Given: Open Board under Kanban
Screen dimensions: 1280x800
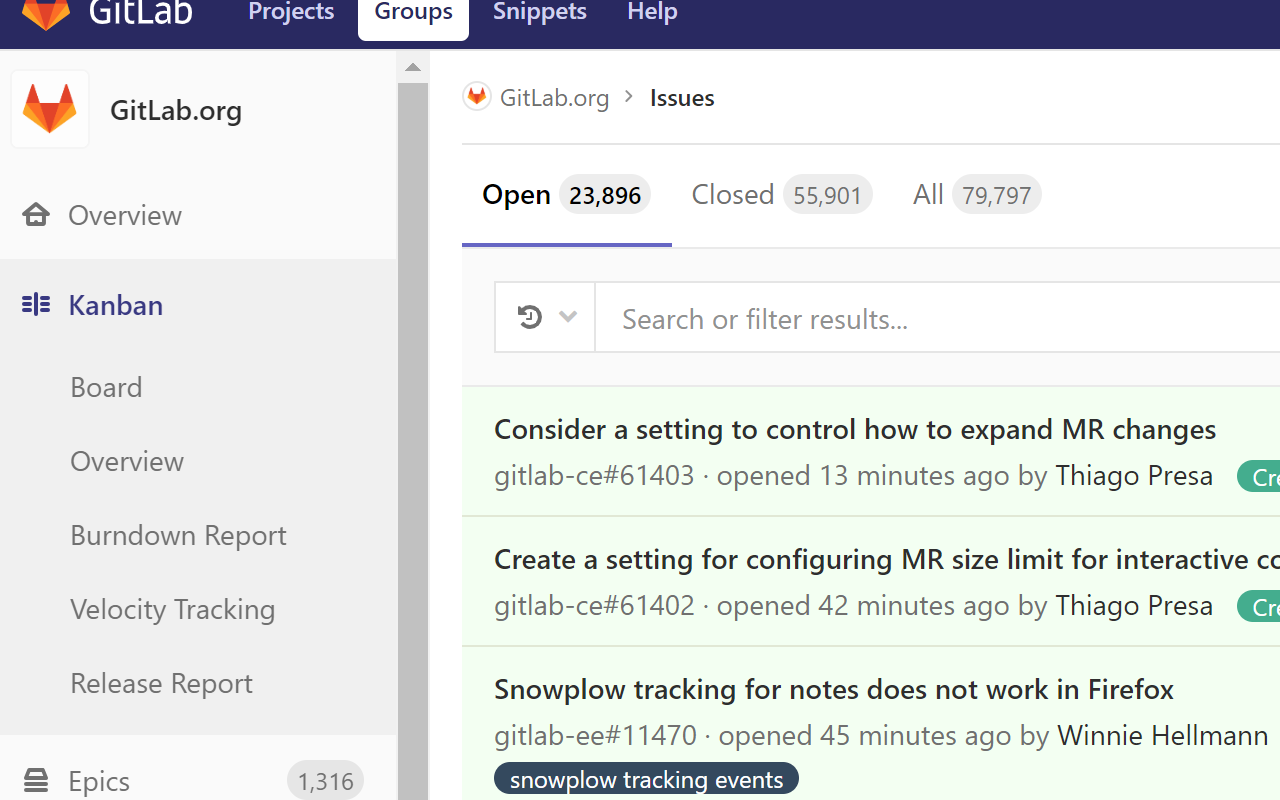Looking at the screenshot, I should (106, 387).
